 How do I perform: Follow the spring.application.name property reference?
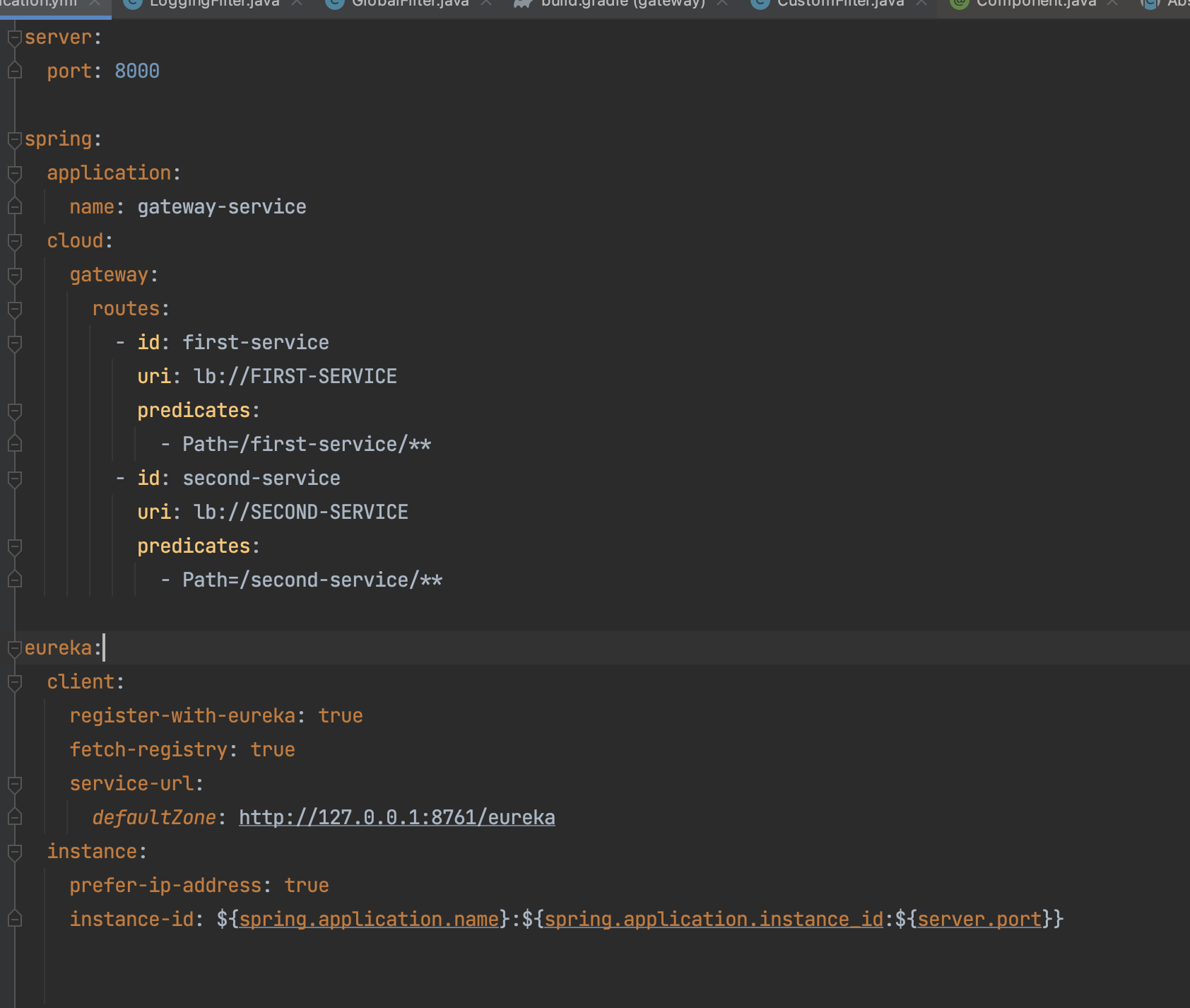[x=369, y=920]
